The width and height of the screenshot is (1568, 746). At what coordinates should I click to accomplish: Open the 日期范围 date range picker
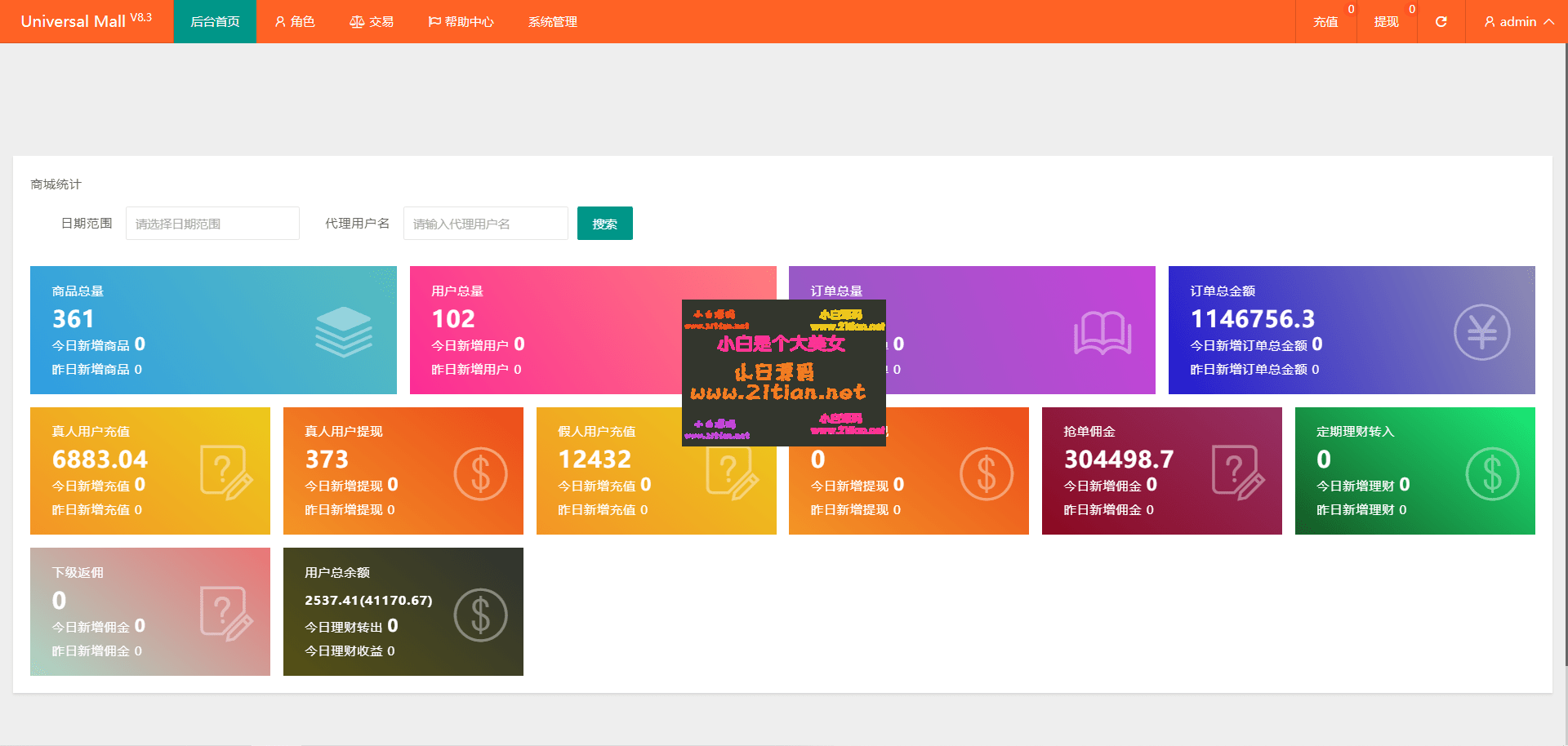tap(212, 223)
